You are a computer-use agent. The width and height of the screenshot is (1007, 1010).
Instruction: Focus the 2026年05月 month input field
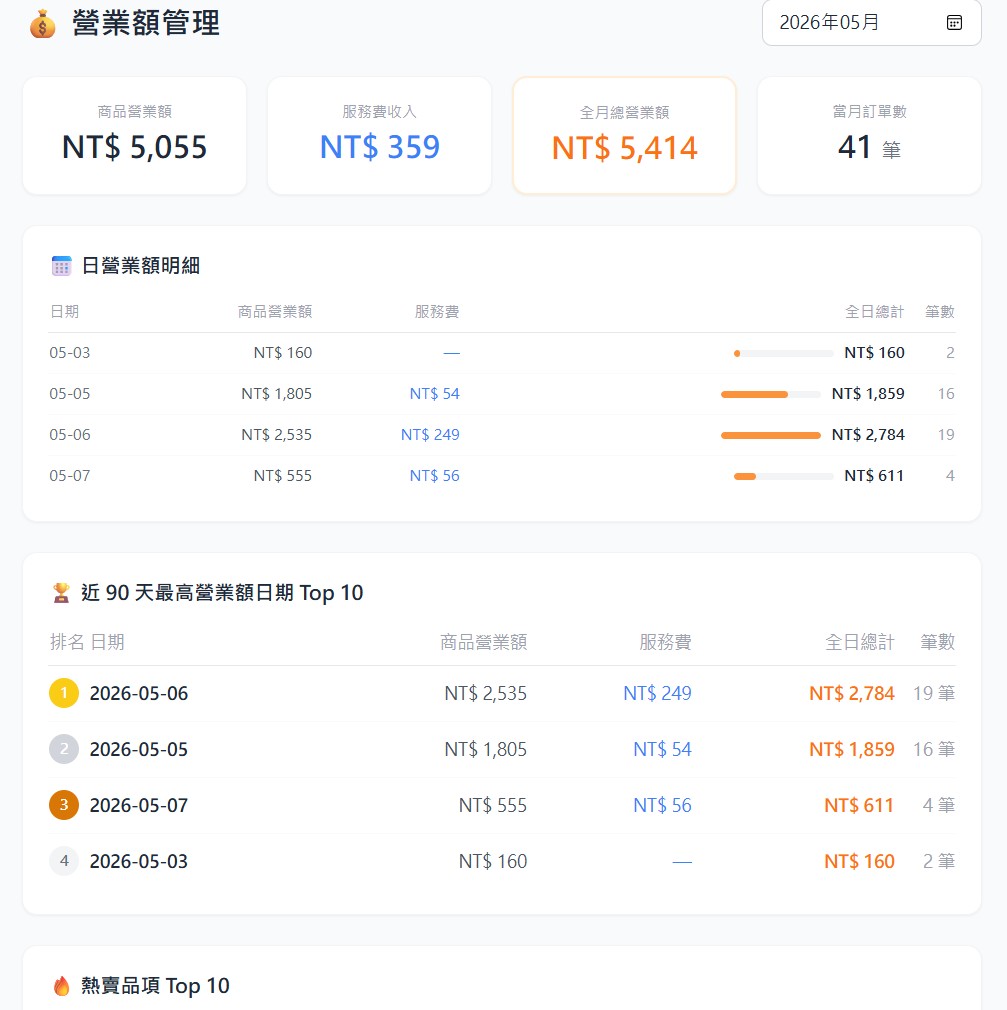click(x=872, y=23)
